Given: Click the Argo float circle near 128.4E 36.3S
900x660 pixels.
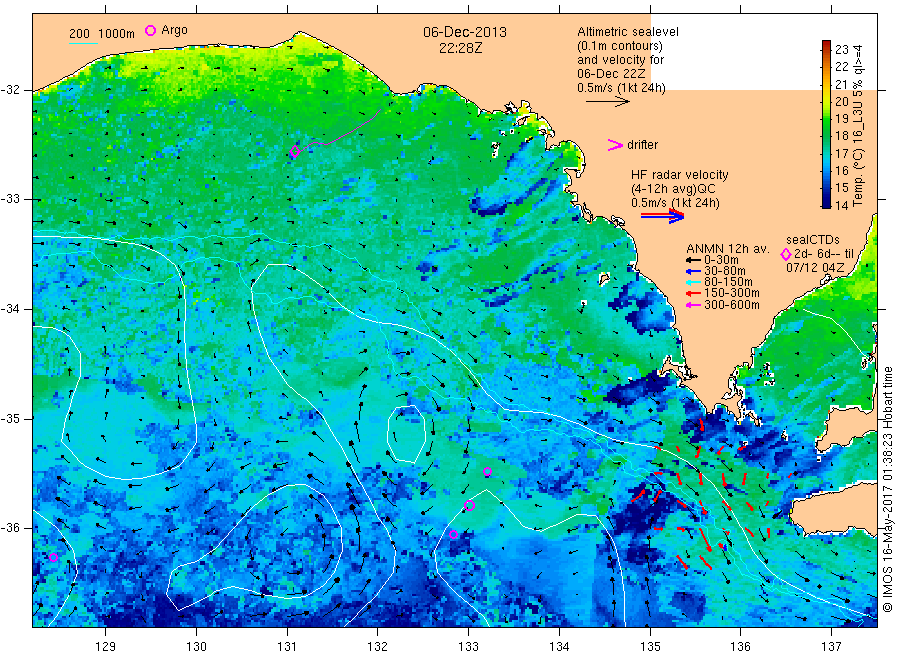Looking at the screenshot, I should (53, 557).
